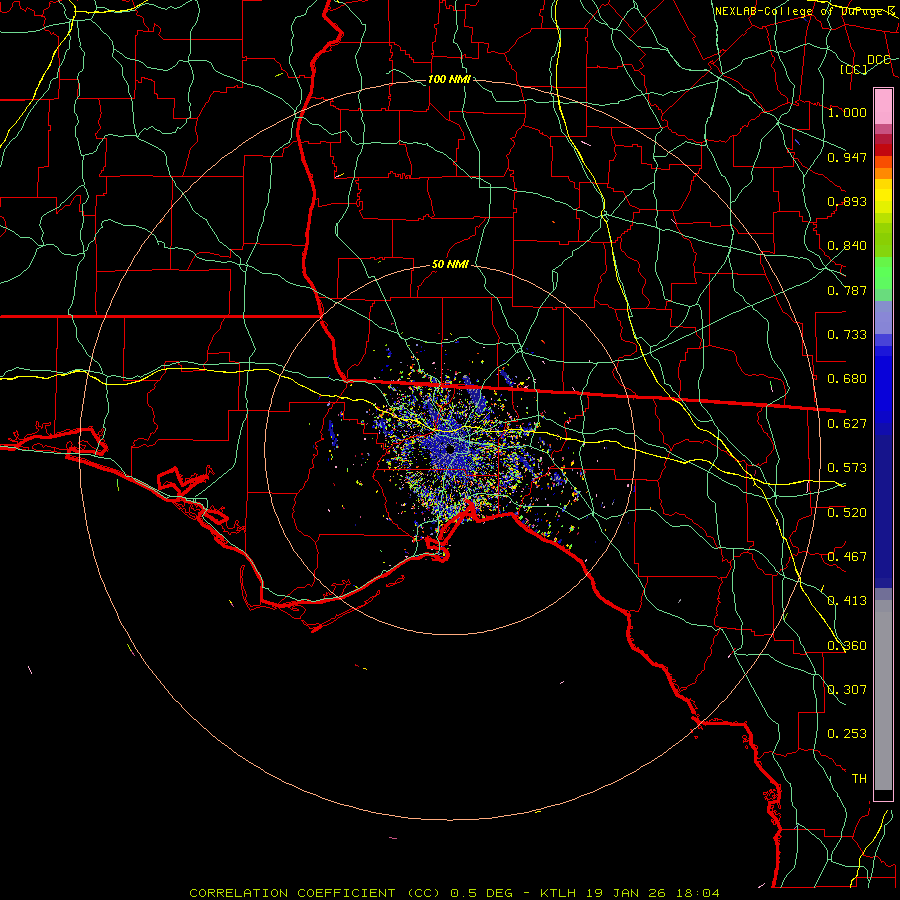Select the 0.893 legend value
Screen dimensions: 900x900
point(847,201)
